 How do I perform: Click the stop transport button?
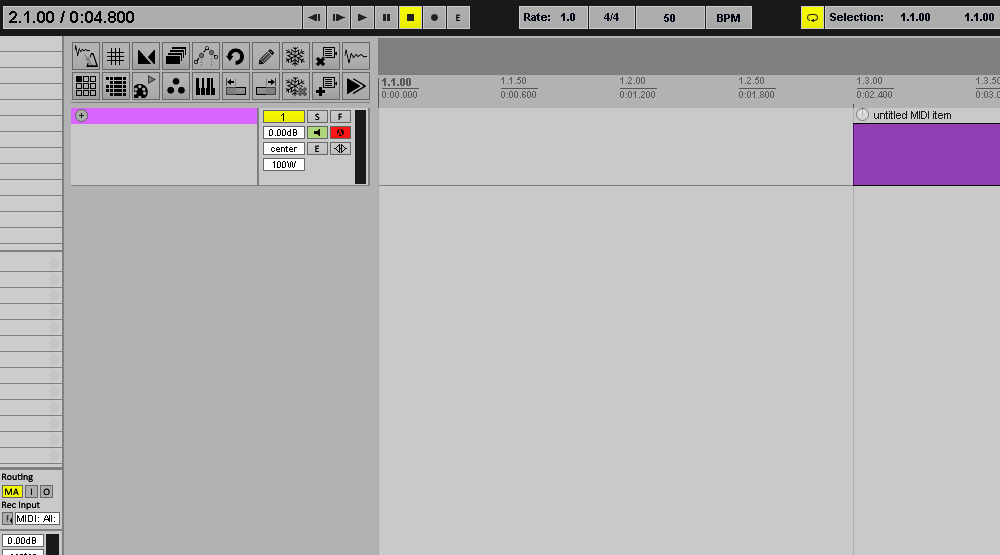(410, 18)
